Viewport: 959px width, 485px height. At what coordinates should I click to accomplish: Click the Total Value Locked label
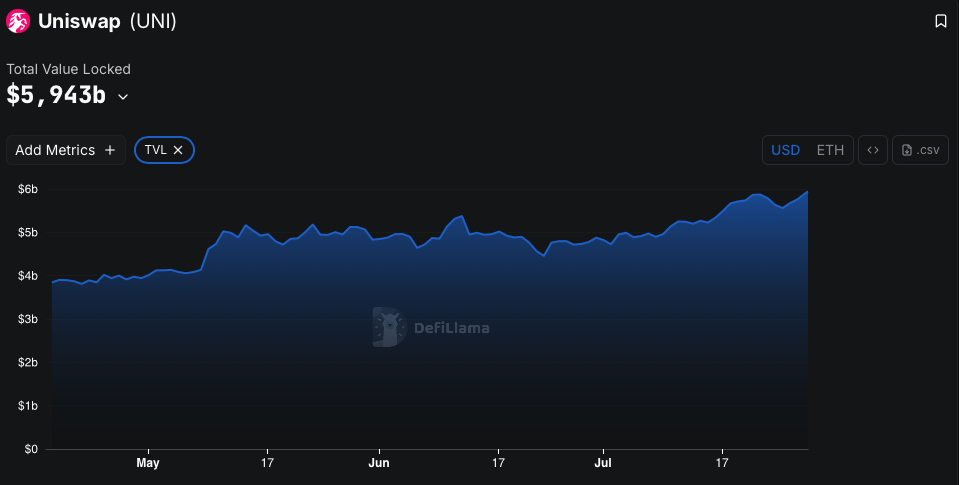[x=68, y=69]
